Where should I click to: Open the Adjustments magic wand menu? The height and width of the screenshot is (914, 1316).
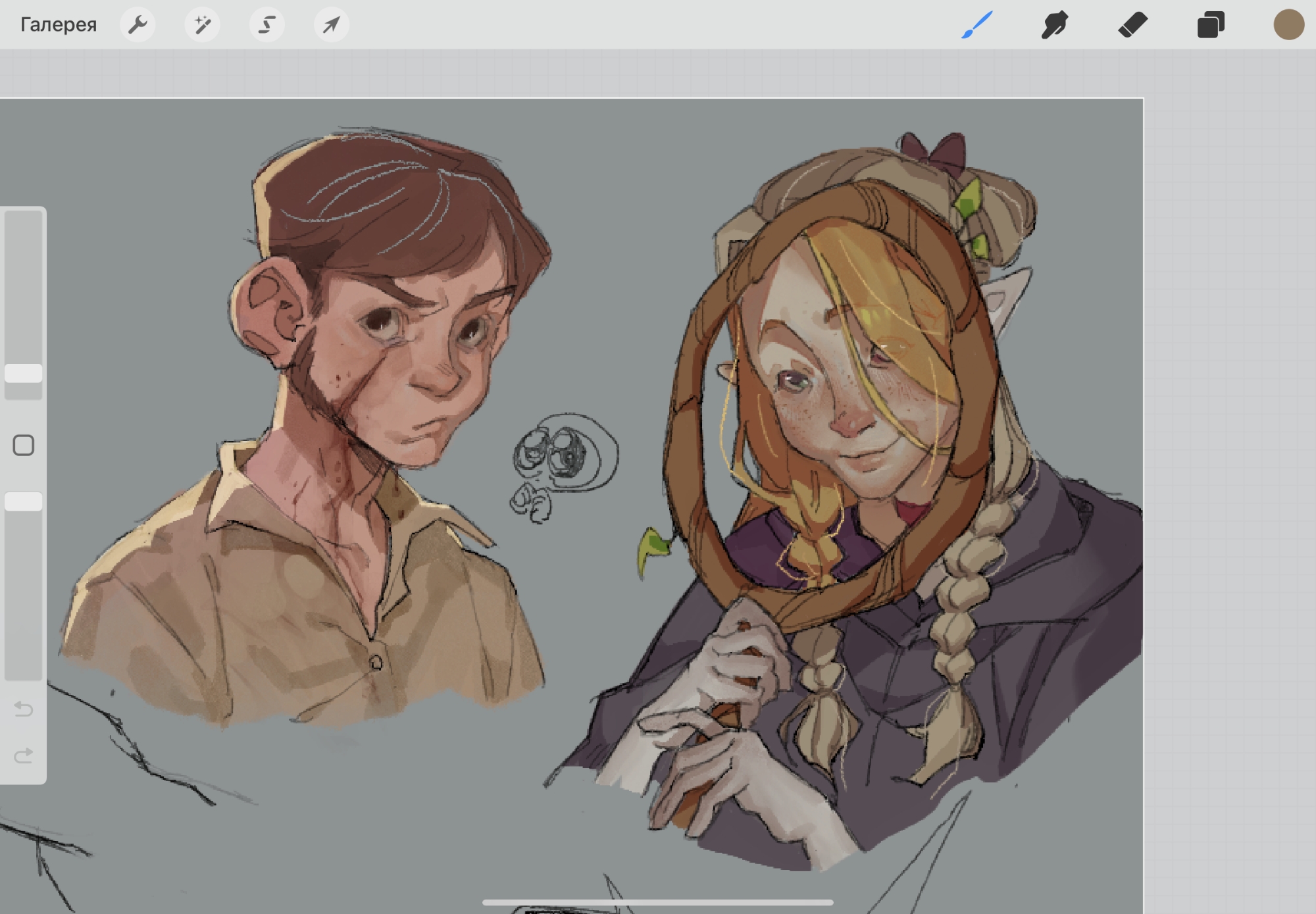click(202, 25)
